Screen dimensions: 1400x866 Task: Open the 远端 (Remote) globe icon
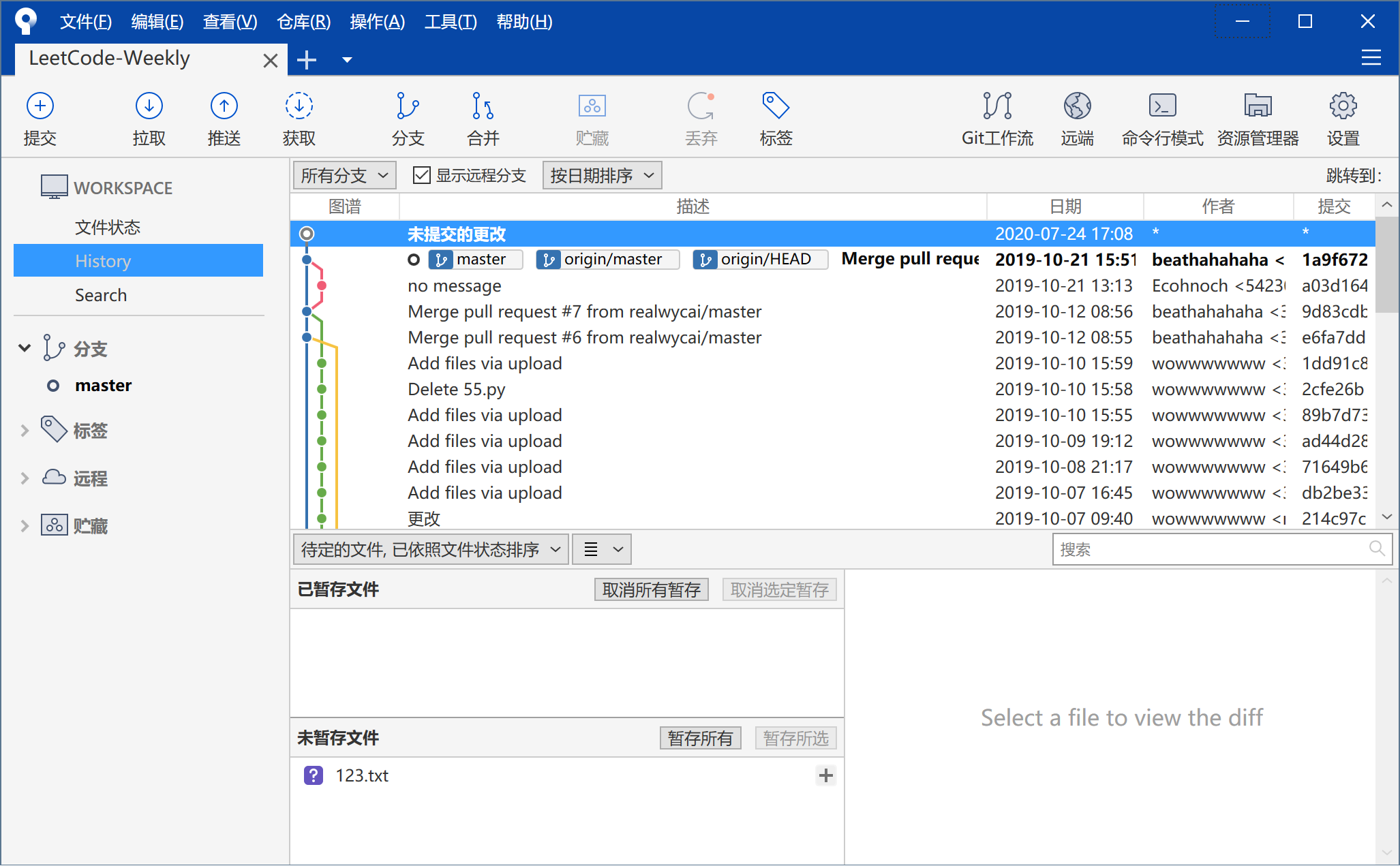tap(1078, 119)
